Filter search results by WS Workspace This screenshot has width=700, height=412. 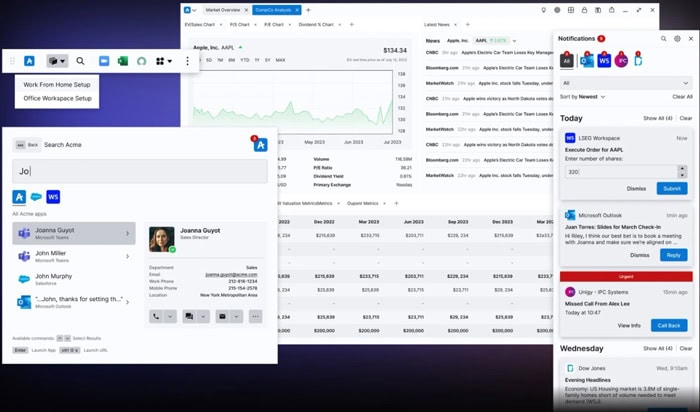click(53, 197)
